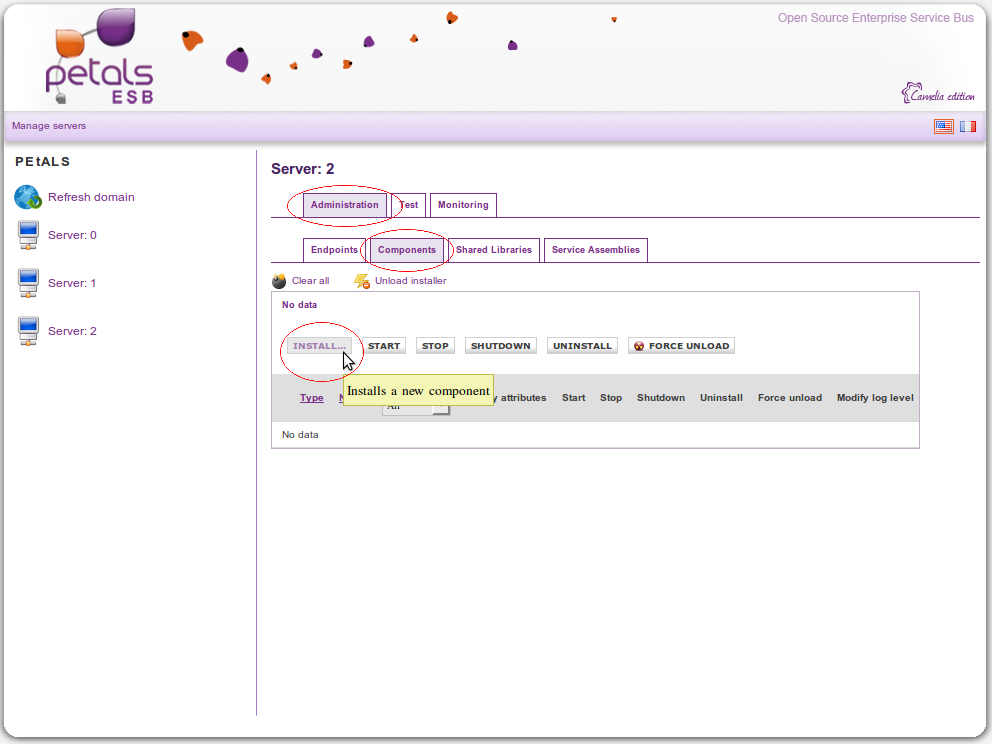Open the Administration tab
Viewport: 992px width, 744px height.
344,205
